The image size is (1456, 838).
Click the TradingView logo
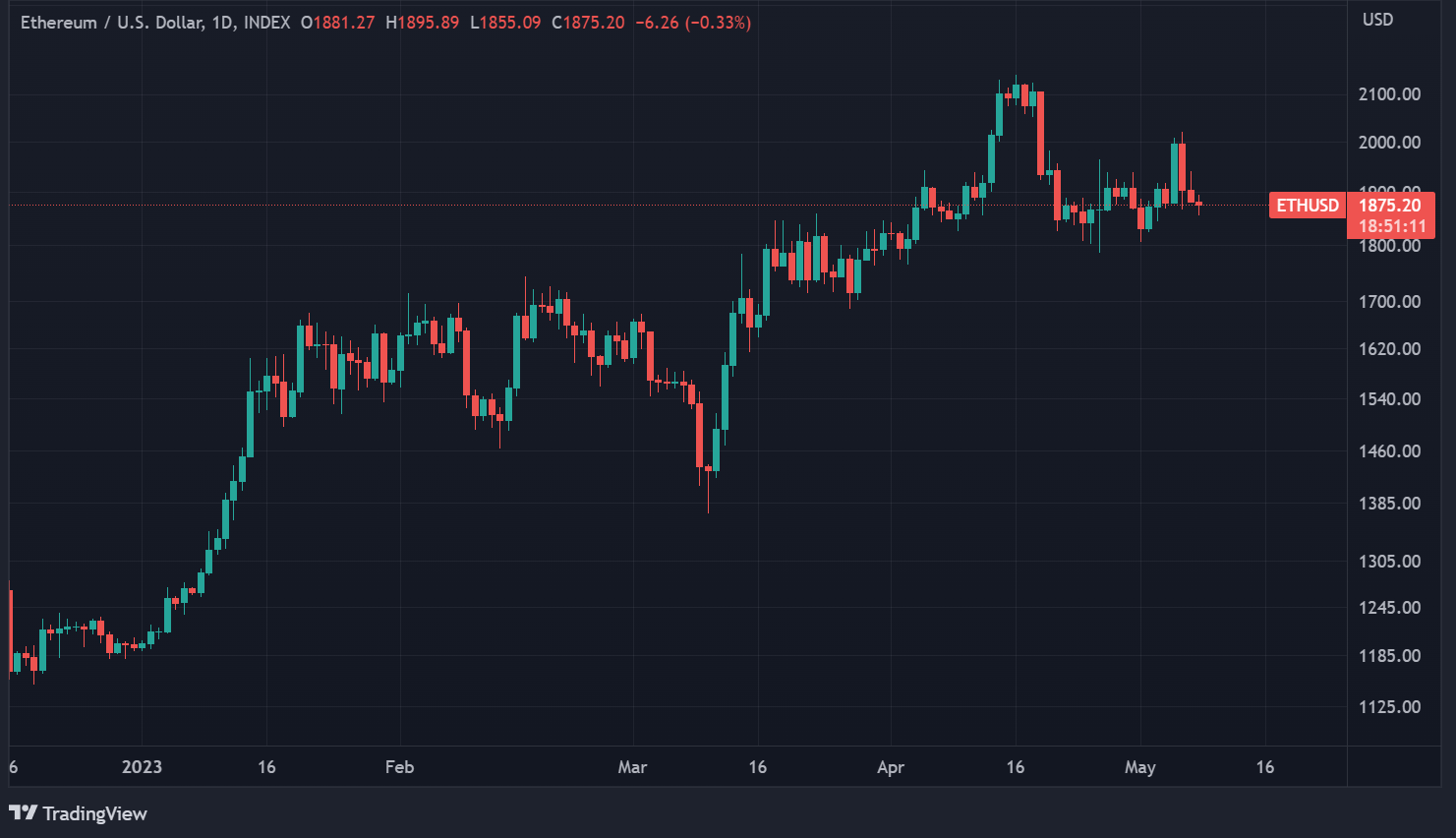pos(78,813)
